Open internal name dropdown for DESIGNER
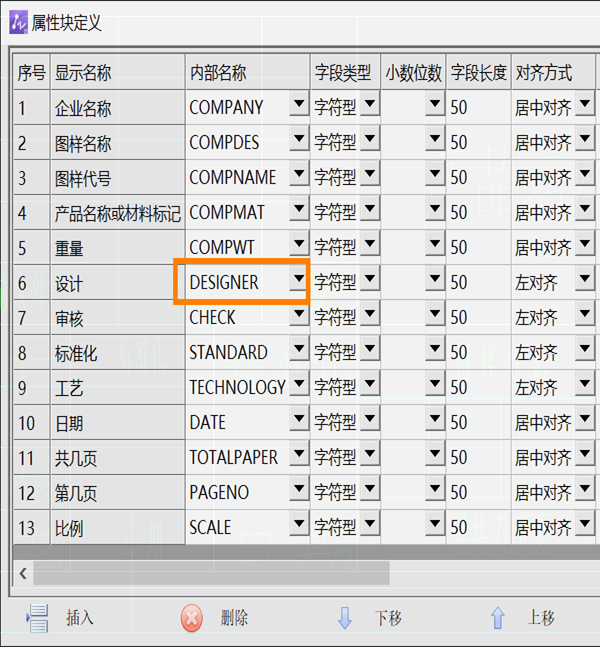Screen dimensions: 600x647 coord(299,279)
